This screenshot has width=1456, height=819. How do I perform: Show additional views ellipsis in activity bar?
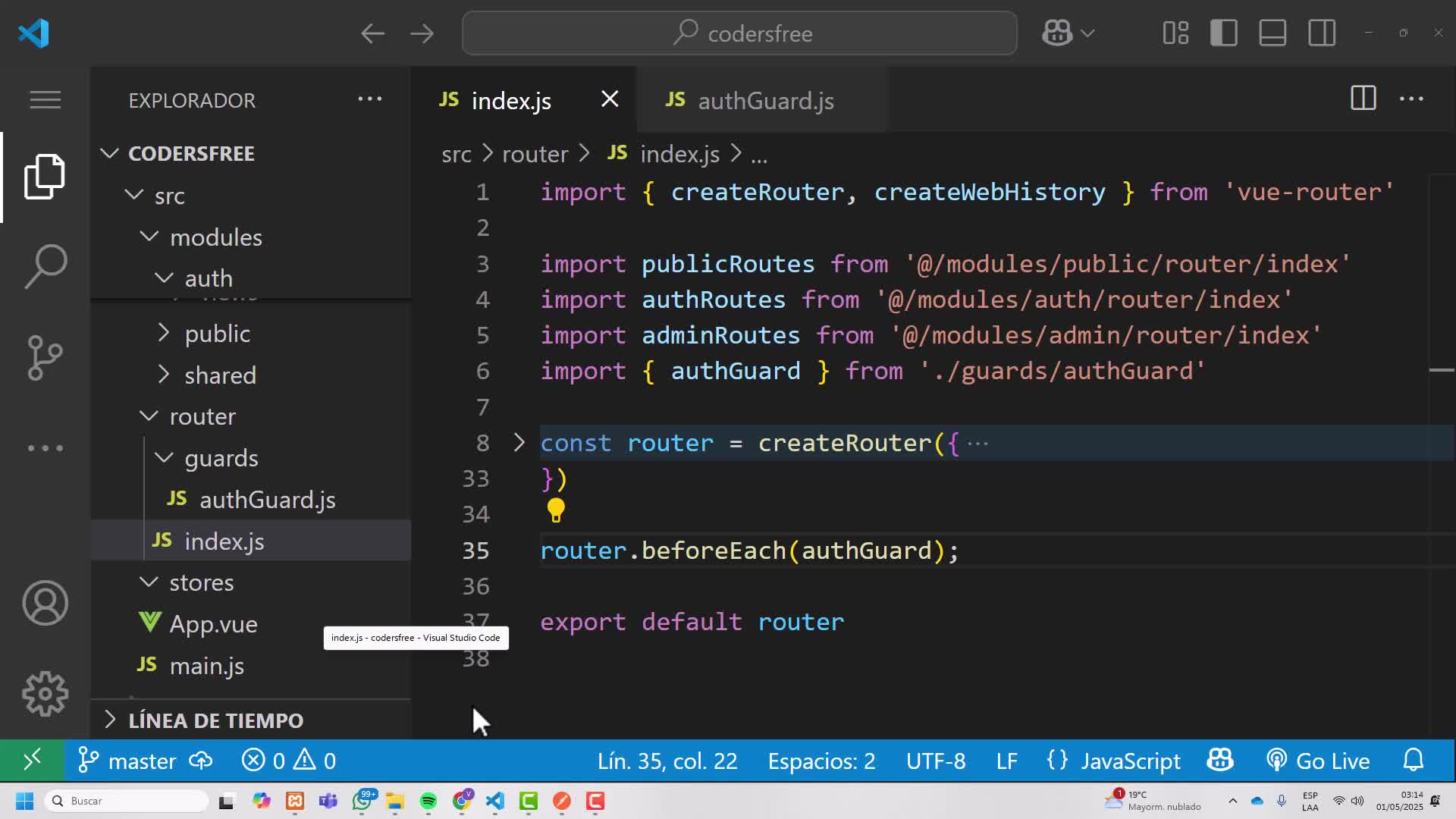click(x=45, y=448)
